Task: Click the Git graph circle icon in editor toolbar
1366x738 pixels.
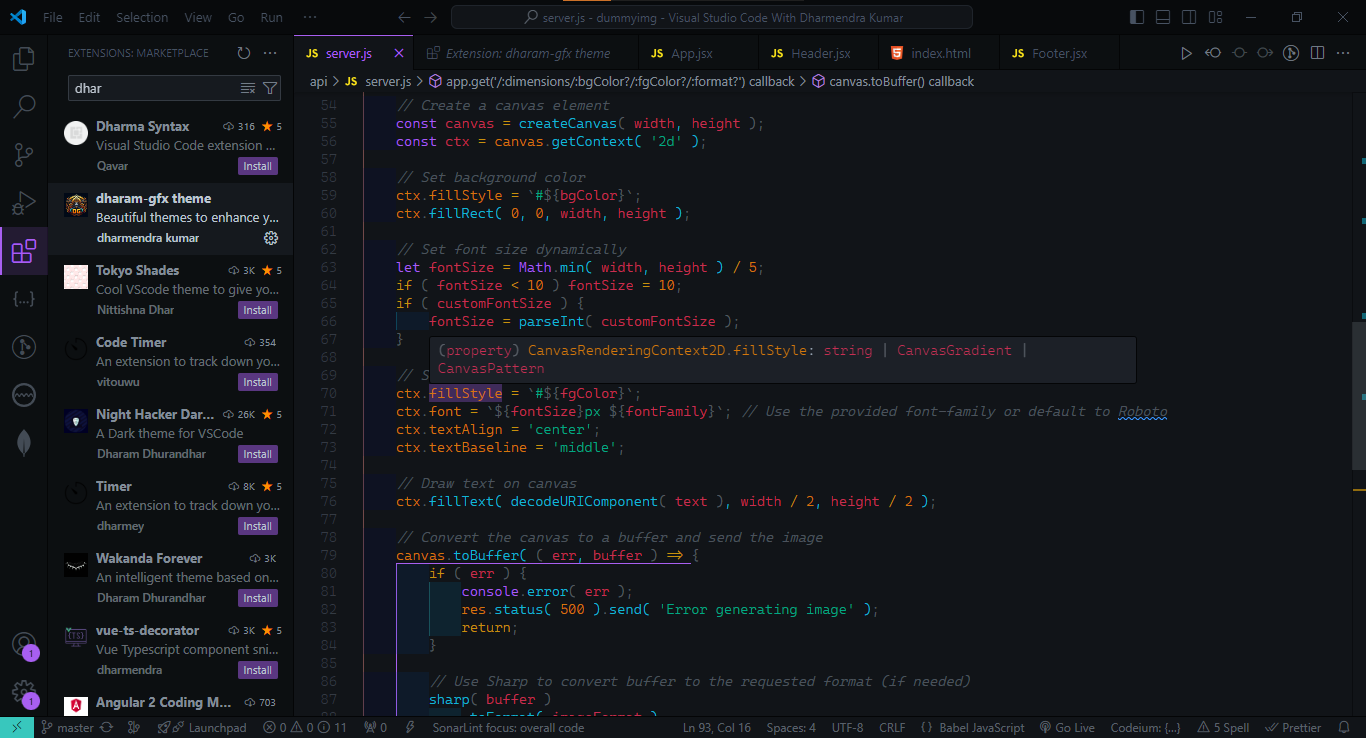Action: pyautogui.click(x=1291, y=53)
